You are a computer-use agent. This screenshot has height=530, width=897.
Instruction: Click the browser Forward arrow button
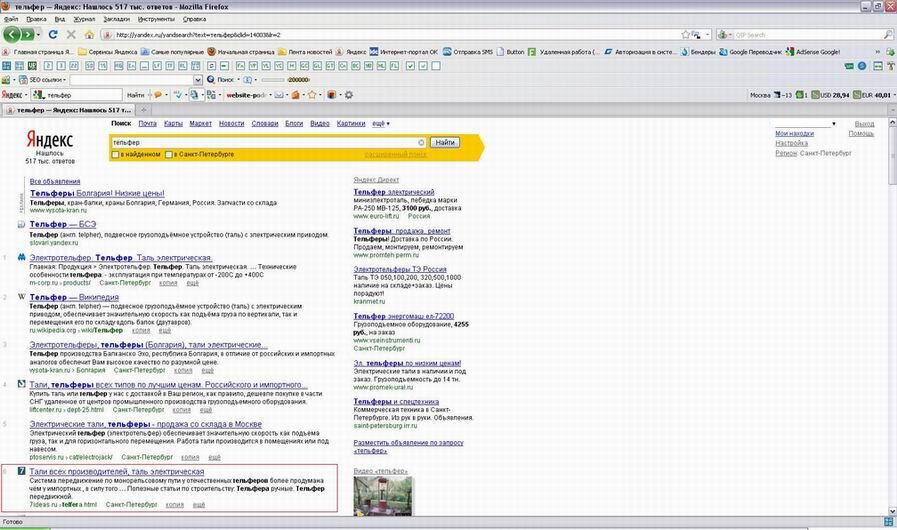tap(27, 35)
